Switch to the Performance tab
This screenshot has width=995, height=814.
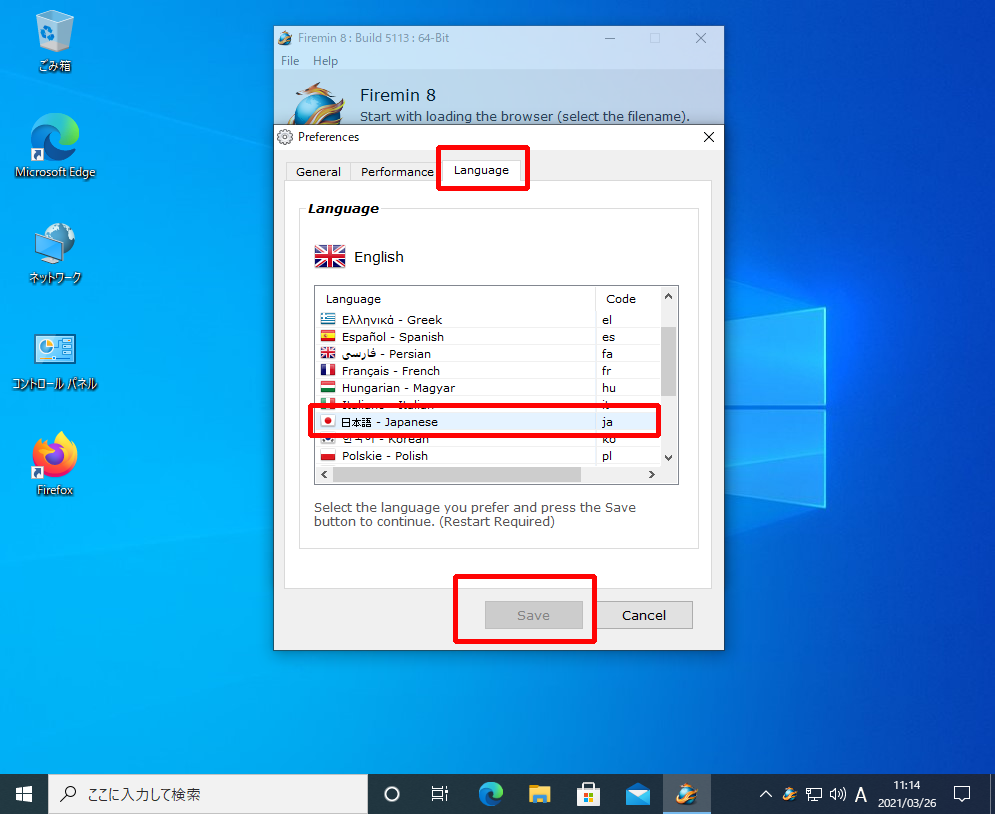click(397, 172)
